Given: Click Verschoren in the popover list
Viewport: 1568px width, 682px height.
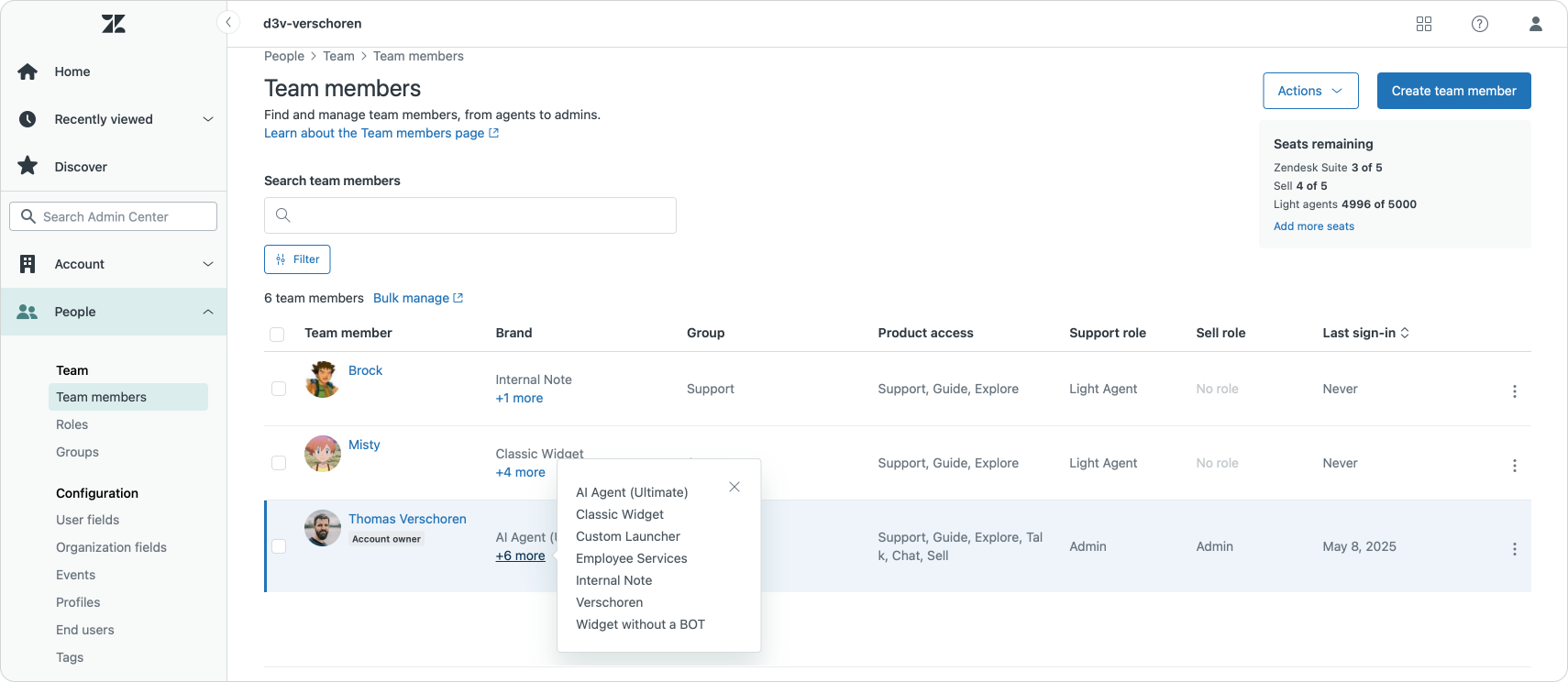Looking at the screenshot, I should click(610, 602).
